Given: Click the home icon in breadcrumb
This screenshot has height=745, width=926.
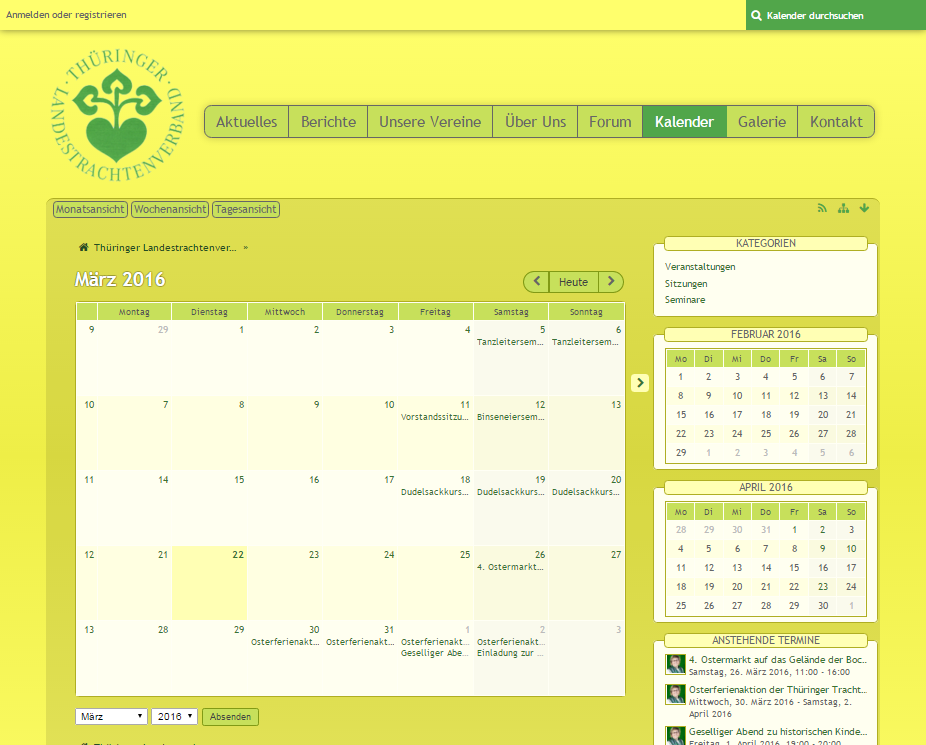Looking at the screenshot, I should tap(84, 247).
